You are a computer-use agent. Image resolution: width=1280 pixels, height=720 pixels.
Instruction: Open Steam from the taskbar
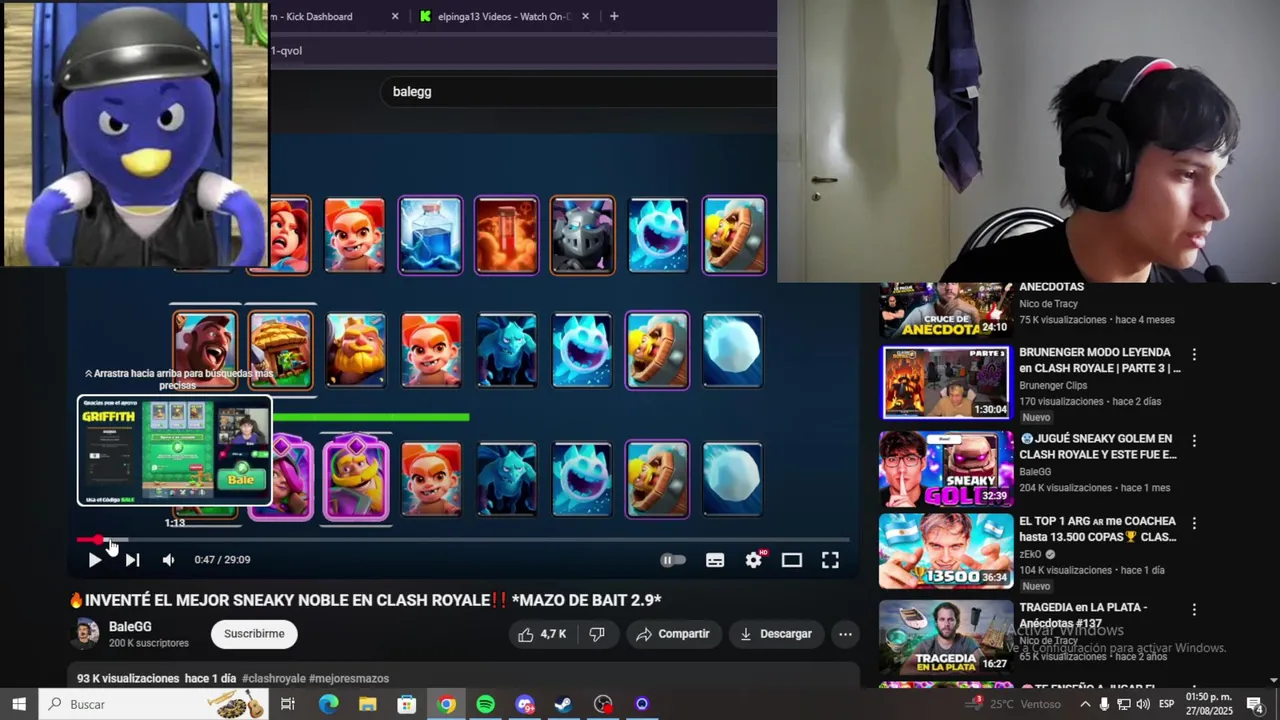coord(563,704)
